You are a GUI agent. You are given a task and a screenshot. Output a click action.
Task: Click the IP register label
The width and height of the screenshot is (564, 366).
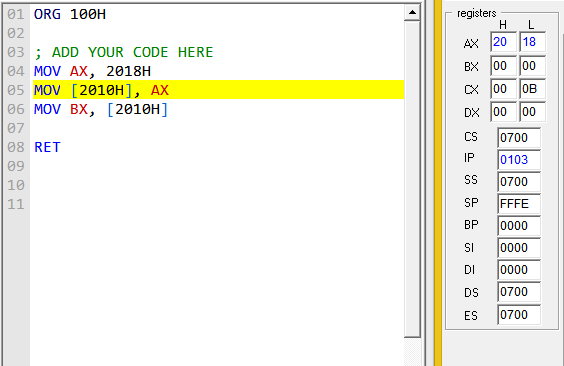469,158
